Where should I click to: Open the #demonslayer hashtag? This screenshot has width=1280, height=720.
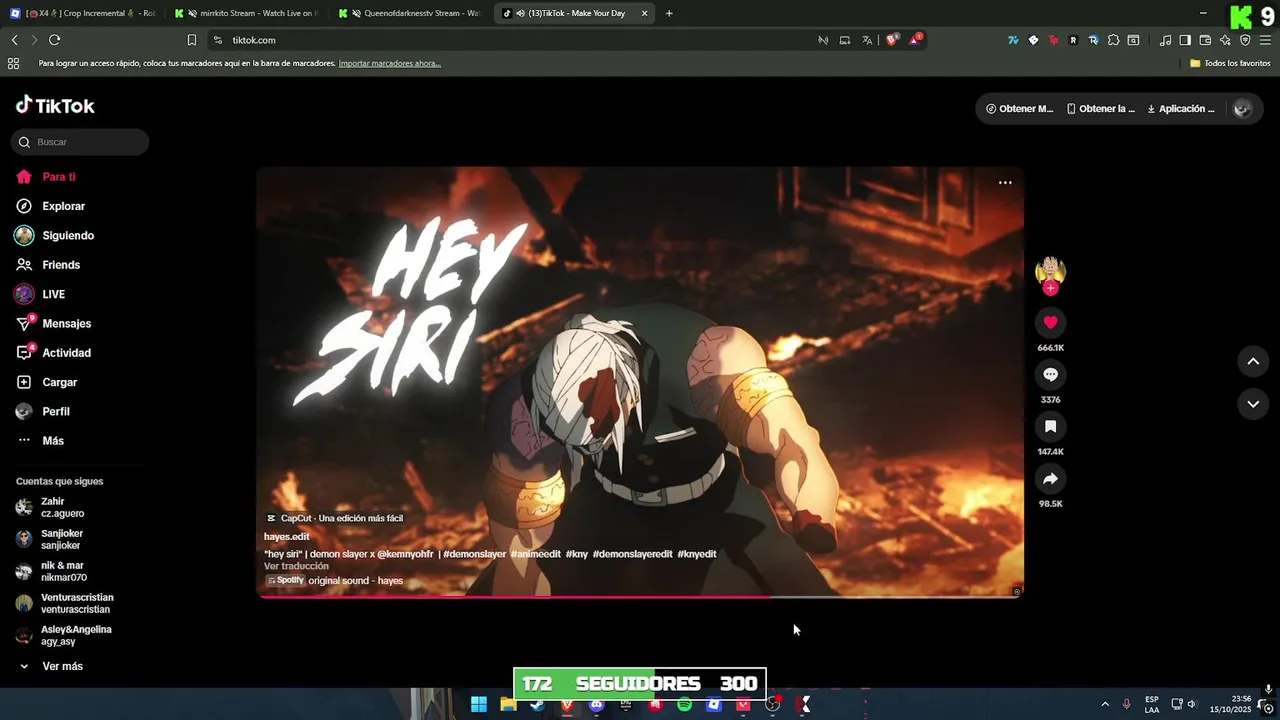pos(474,554)
